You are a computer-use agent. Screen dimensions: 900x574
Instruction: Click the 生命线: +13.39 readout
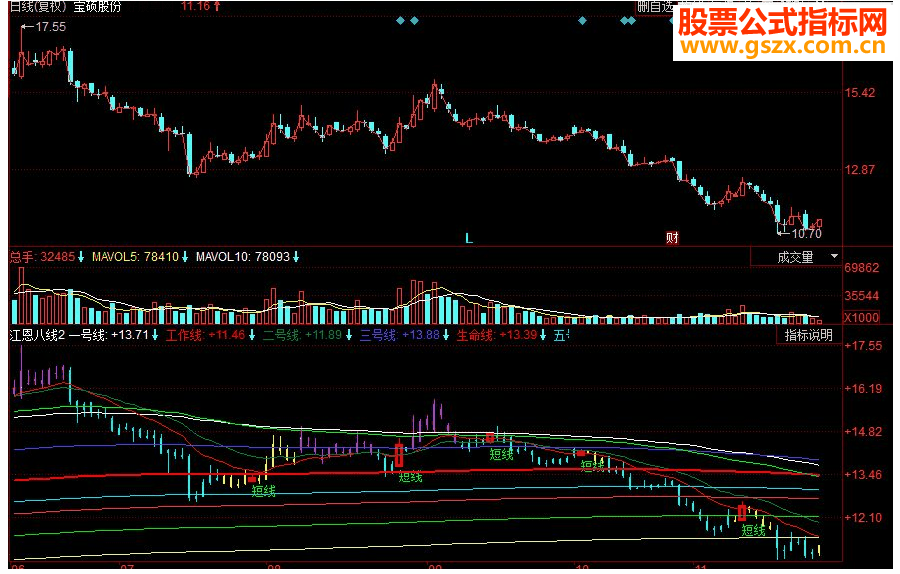496,335
